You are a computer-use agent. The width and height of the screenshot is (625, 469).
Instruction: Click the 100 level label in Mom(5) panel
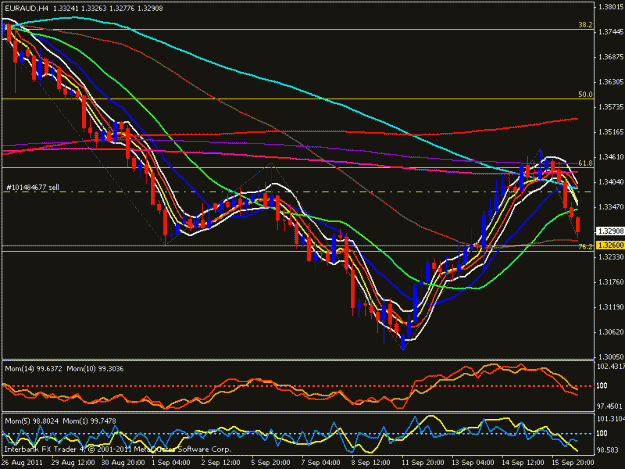[602, 434]
